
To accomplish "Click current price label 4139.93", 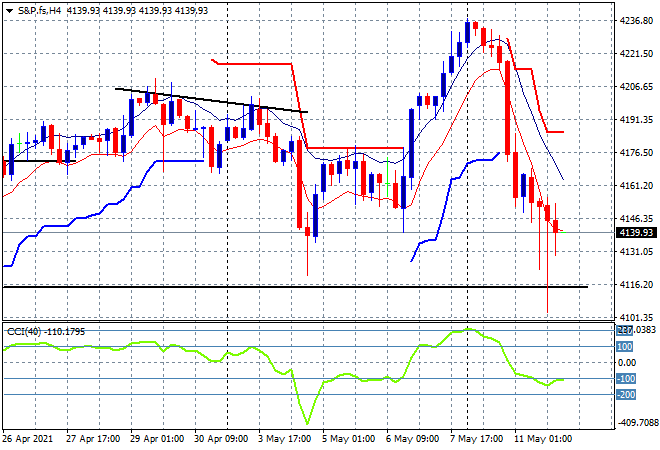I will tap(636, 232).
